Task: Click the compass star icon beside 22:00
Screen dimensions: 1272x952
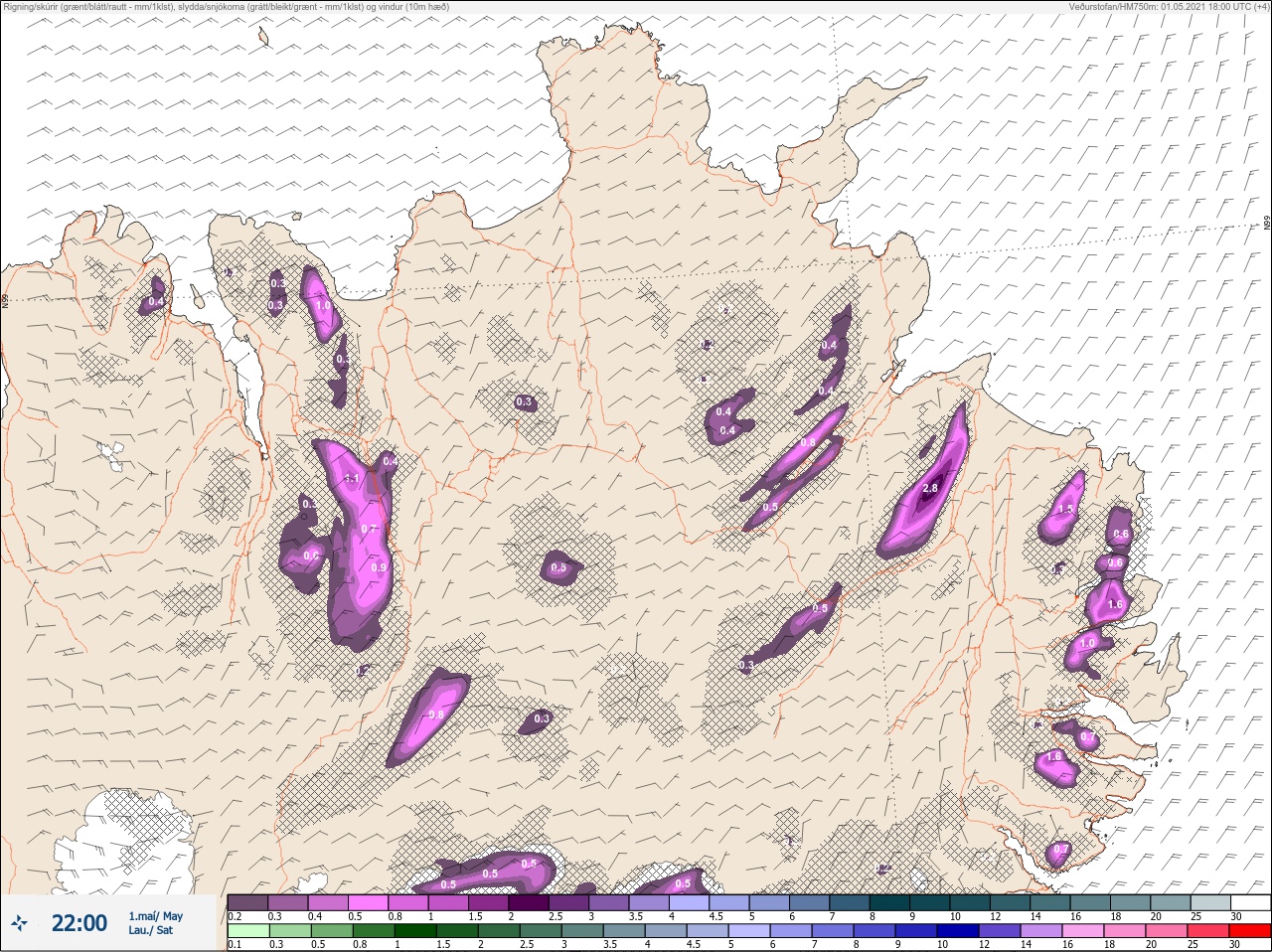Action: (20, 923)
